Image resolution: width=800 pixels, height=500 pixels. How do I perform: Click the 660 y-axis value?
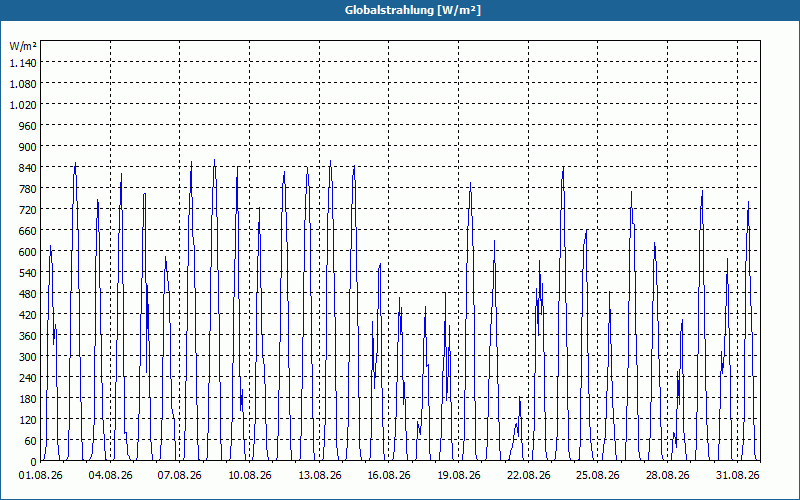28,231
